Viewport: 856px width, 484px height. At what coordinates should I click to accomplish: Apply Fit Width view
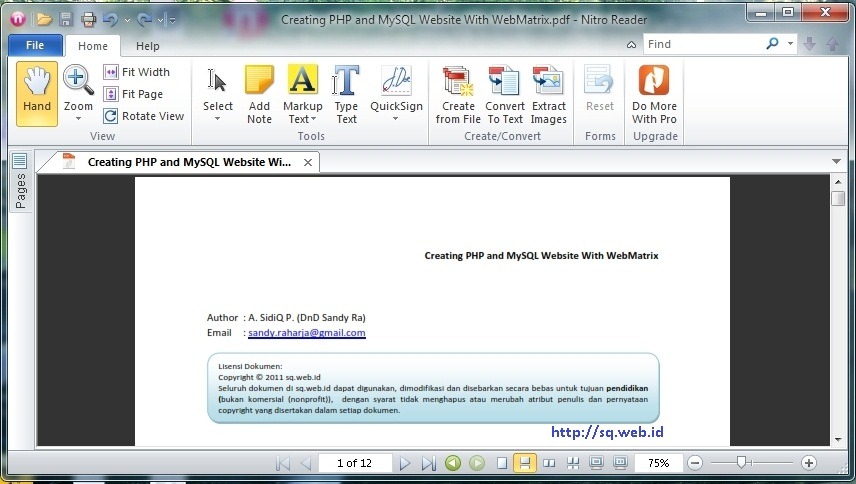tap(137, 72)
